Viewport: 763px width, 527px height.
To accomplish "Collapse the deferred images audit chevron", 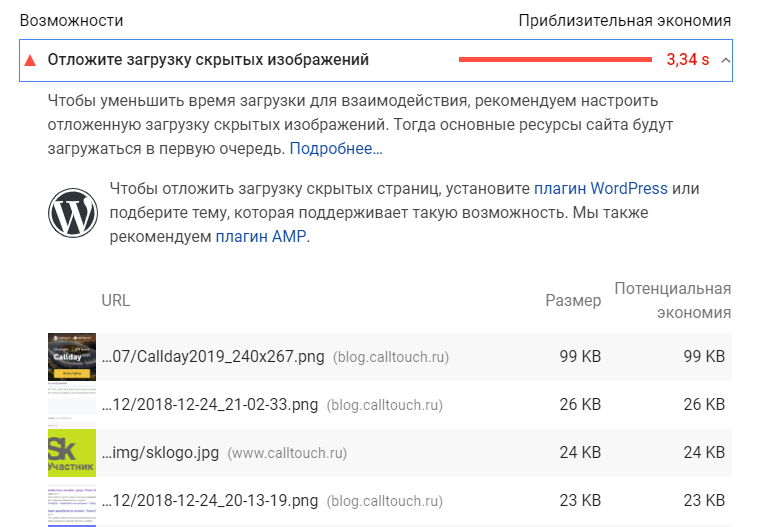I will [726, 60].
